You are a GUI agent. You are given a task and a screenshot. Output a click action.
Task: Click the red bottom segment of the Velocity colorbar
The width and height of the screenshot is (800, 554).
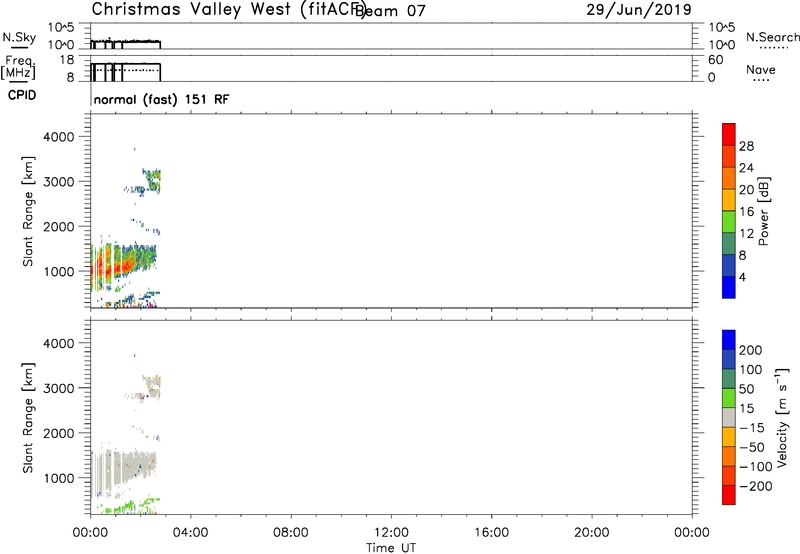pyautogui.click(x=729, y=495)
